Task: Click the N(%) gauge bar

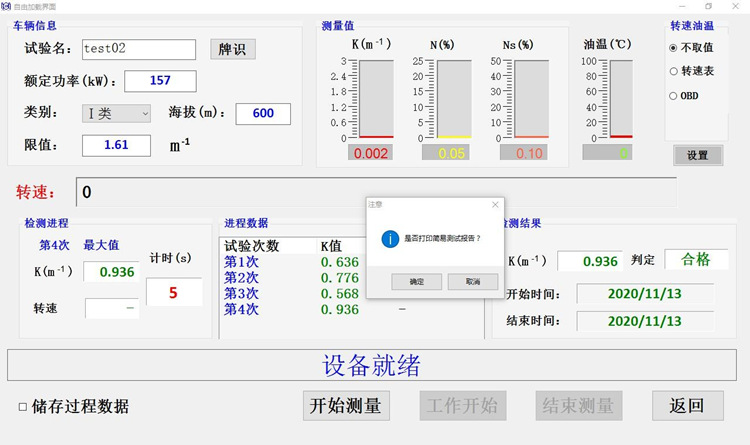Action: [x=454, y=99]
